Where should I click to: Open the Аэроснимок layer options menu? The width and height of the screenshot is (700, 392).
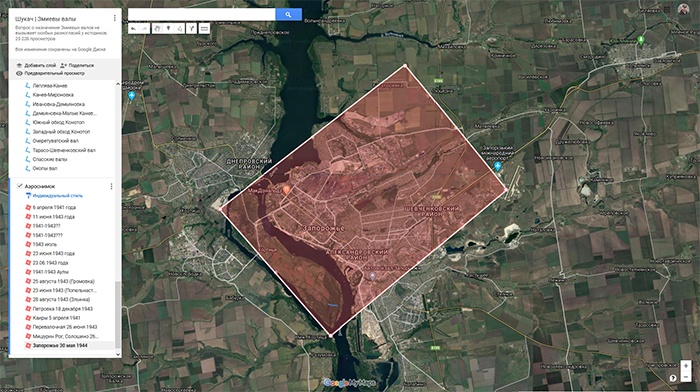coord(111,186)
